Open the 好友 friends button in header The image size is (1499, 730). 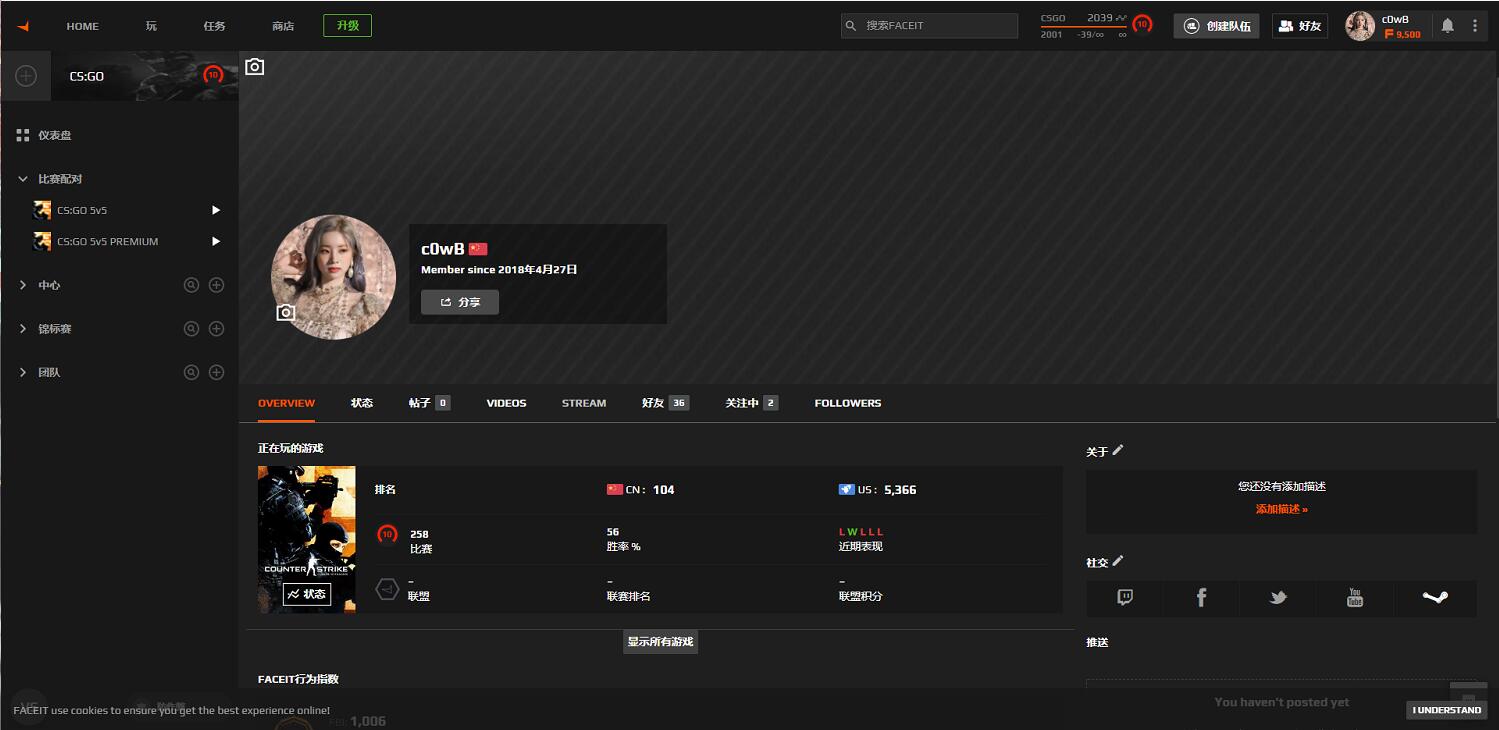coord(1299,26)
